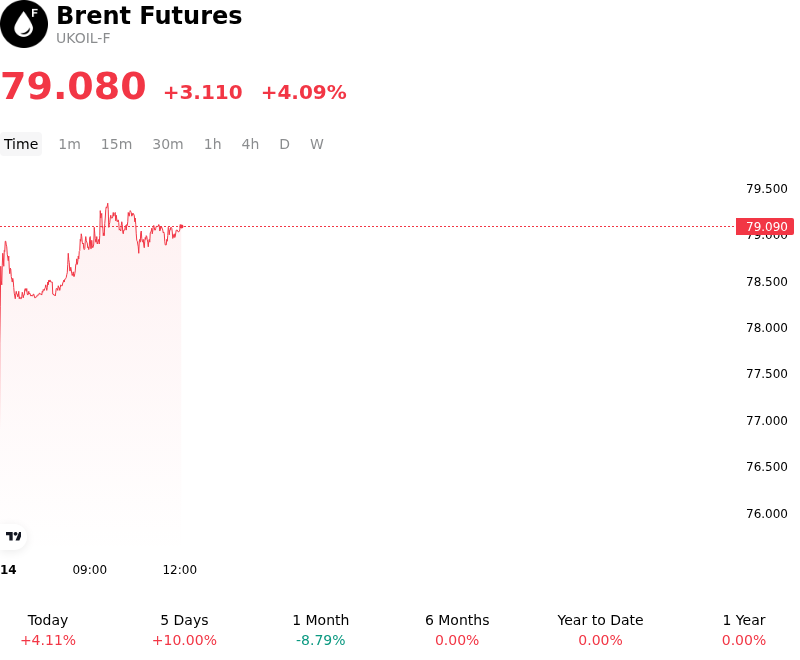
Task: Select the 1h interval tab
Action: (x=213, y=144)
